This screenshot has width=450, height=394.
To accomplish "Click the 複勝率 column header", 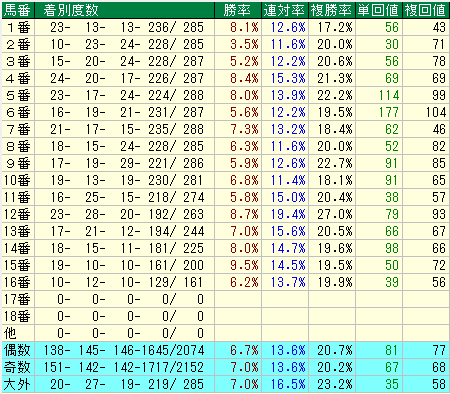I will coord(331,10).
